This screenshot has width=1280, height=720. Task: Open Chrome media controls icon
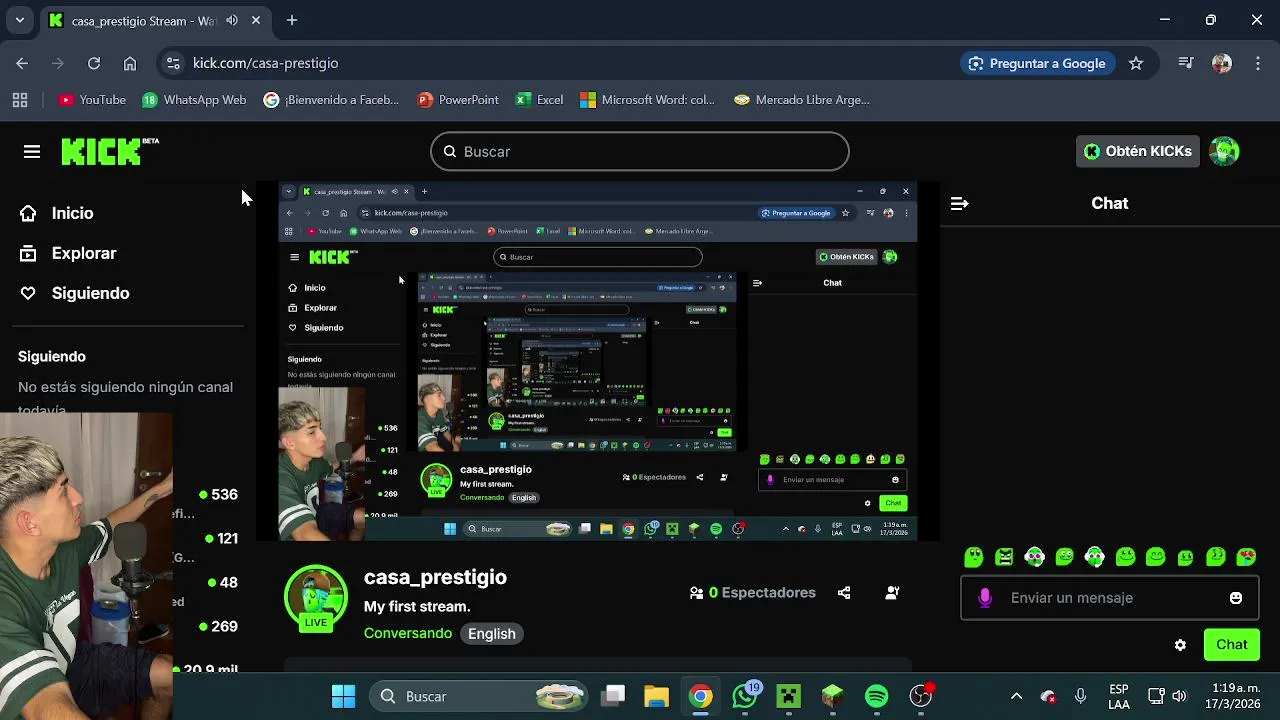point(1186,63)
